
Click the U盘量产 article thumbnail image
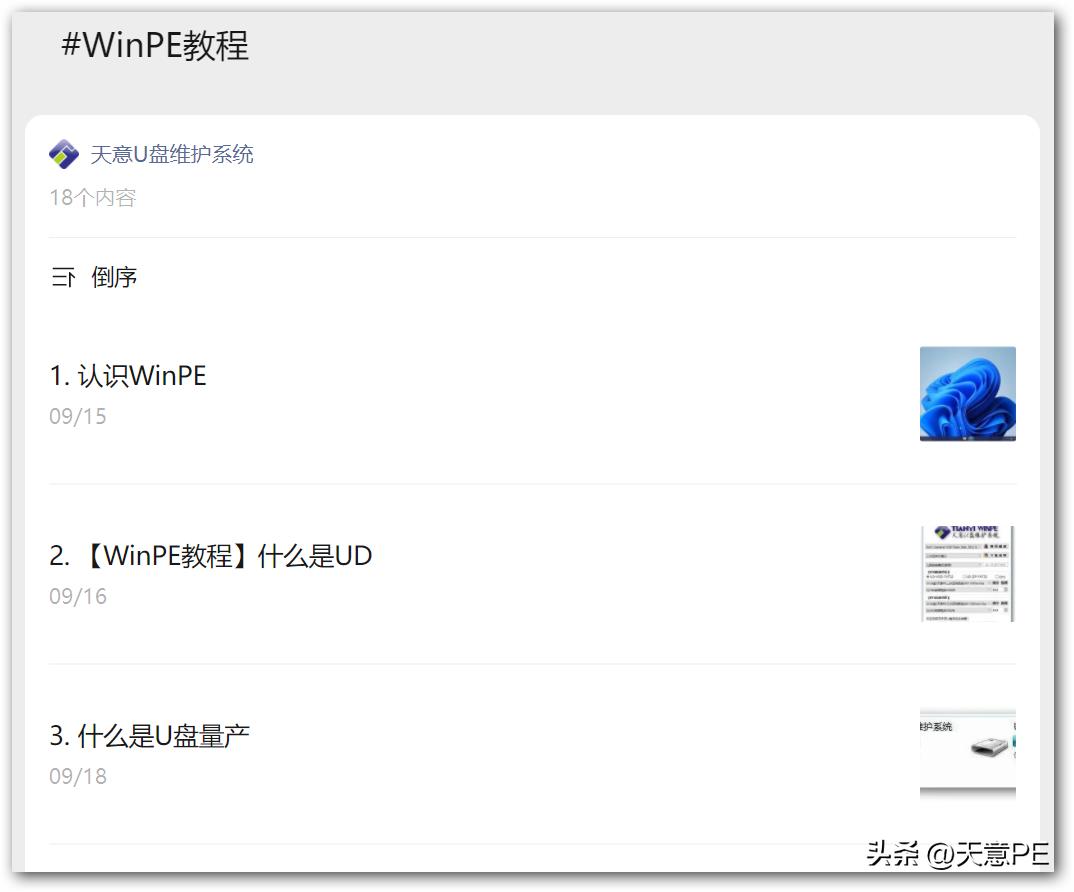point(967,752)
